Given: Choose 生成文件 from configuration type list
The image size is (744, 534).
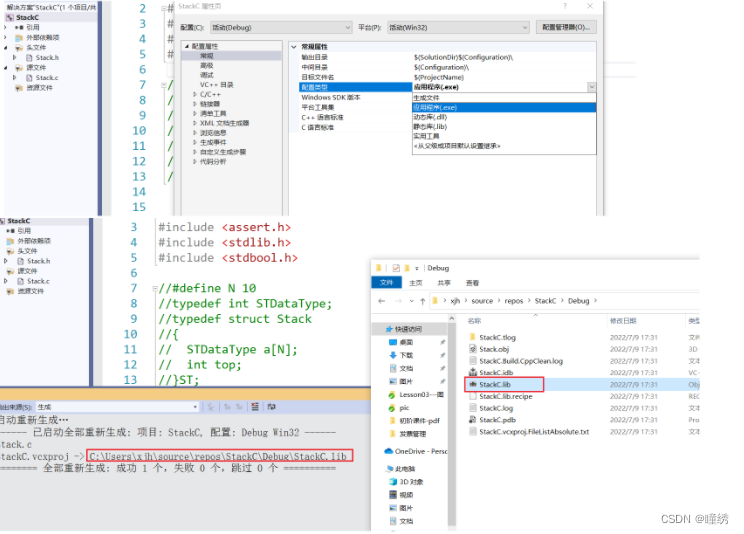Looking at the screenshot, I should pyautogui.click(x=504, y=98).
